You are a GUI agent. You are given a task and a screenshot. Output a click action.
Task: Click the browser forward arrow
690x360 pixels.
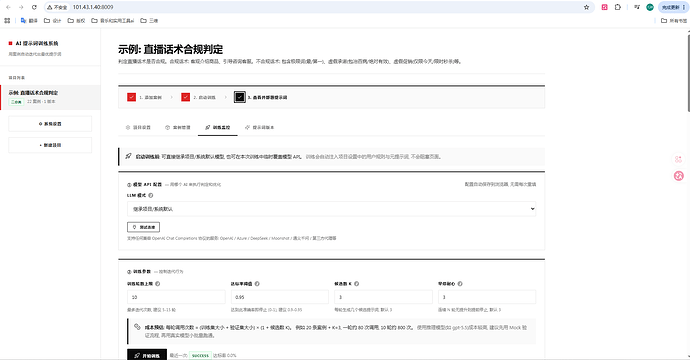[x=21, y=7]
